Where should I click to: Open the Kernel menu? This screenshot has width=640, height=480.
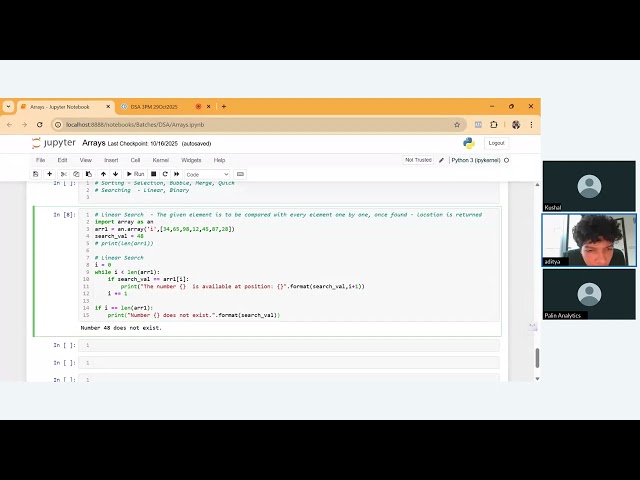[161, 160]
